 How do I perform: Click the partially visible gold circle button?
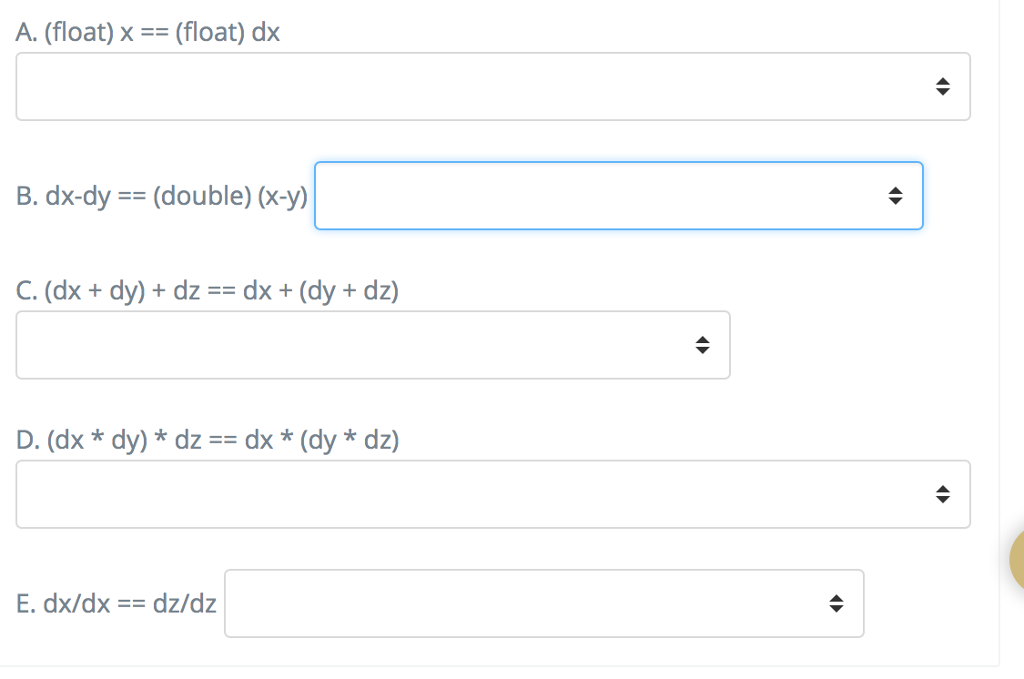coord(1015,560)
